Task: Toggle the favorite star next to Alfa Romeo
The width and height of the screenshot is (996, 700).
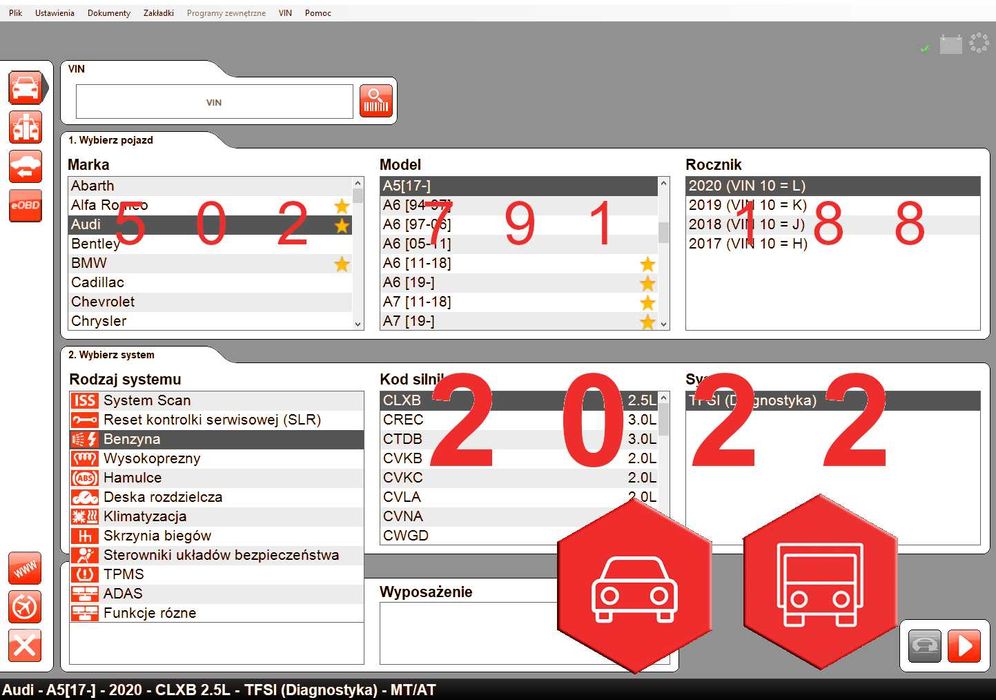Action: pos(342,205)
